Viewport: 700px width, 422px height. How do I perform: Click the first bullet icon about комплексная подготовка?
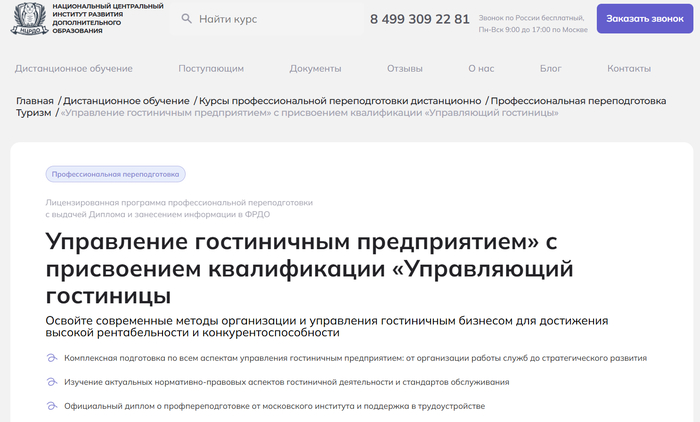[x=51, y=357]
